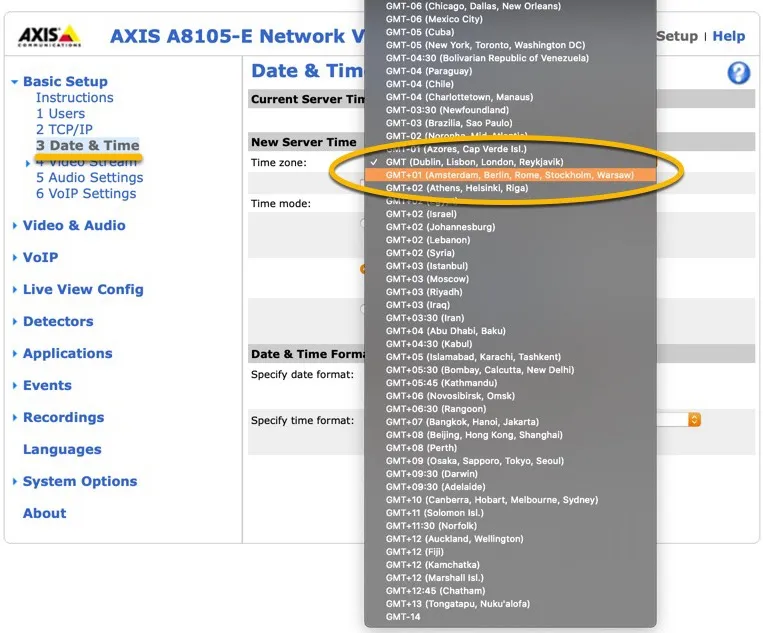Choose GMT+08 Beijing, Hong Kong, Shanghai
This screenshot has height=633, width=763.
tap(510, 435)
